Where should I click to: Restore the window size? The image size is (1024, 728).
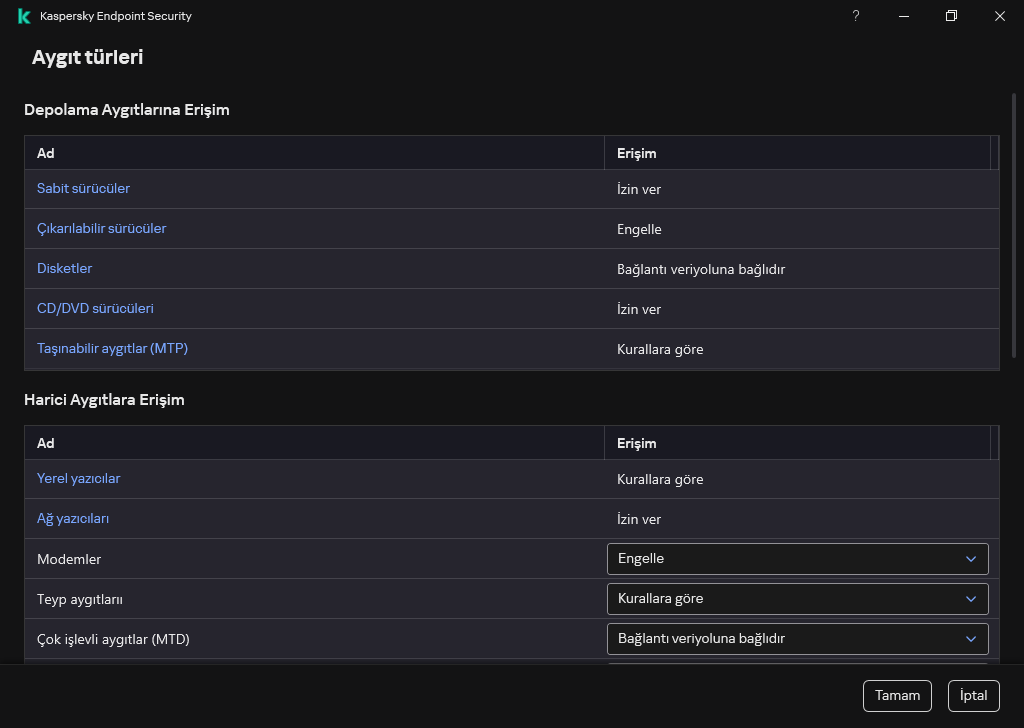pyautogui.click(x=952, y=16)
